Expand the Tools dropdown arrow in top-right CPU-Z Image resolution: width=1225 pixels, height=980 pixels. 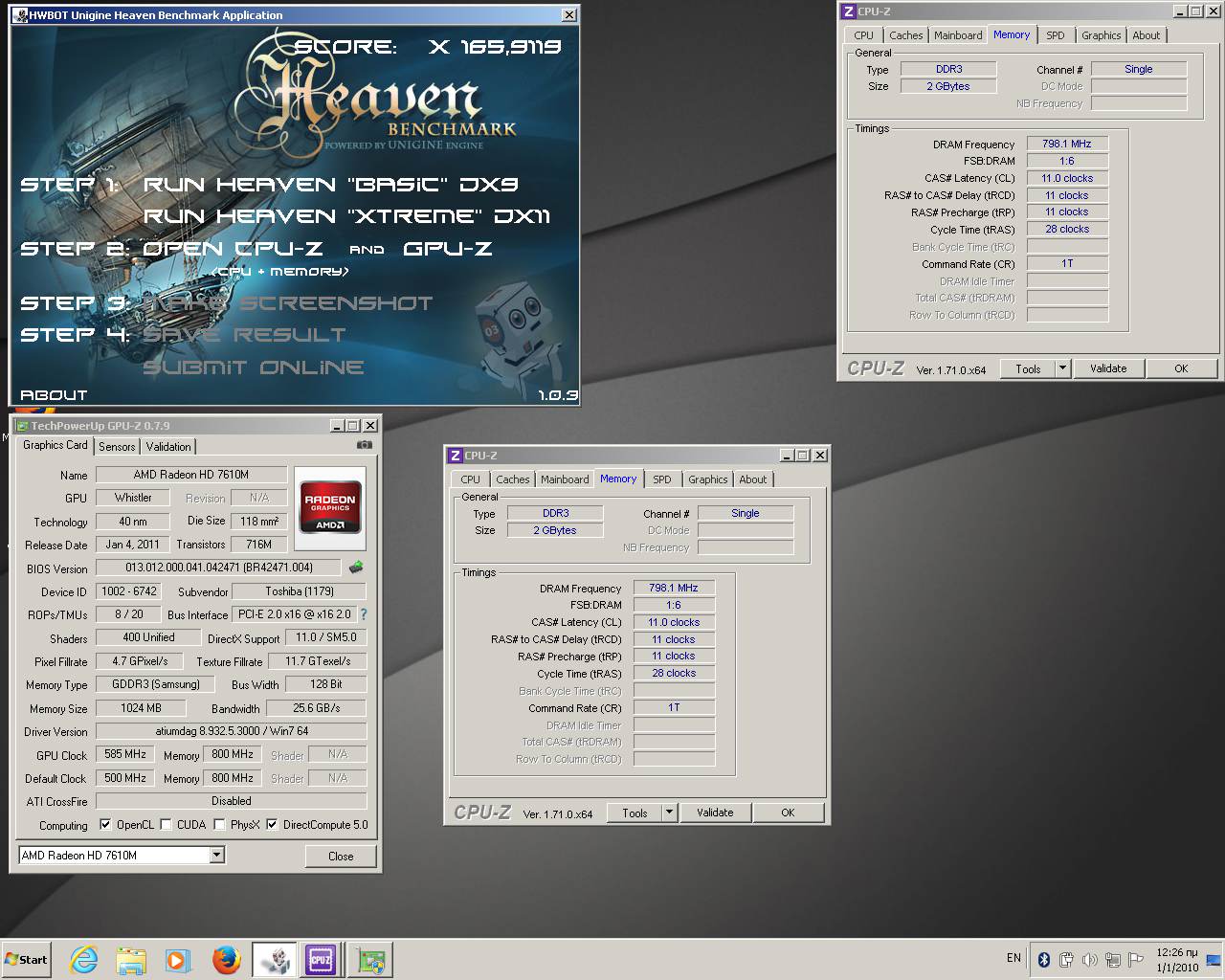click(x=1062, y=368)
